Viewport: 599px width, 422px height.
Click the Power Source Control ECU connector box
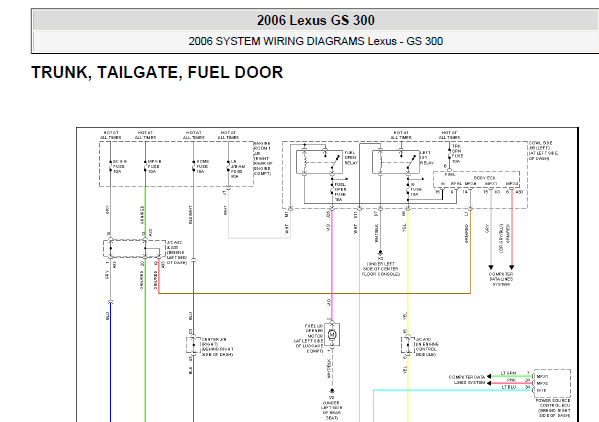click(x=552, y=383)
